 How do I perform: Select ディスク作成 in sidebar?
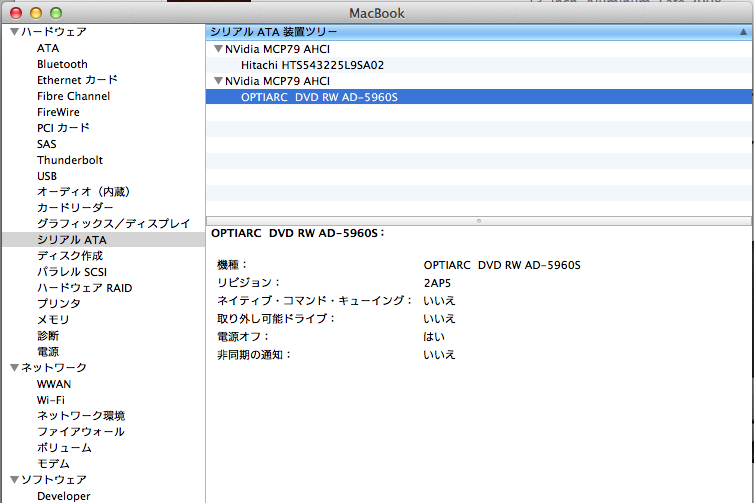click(x=70, y=256)
